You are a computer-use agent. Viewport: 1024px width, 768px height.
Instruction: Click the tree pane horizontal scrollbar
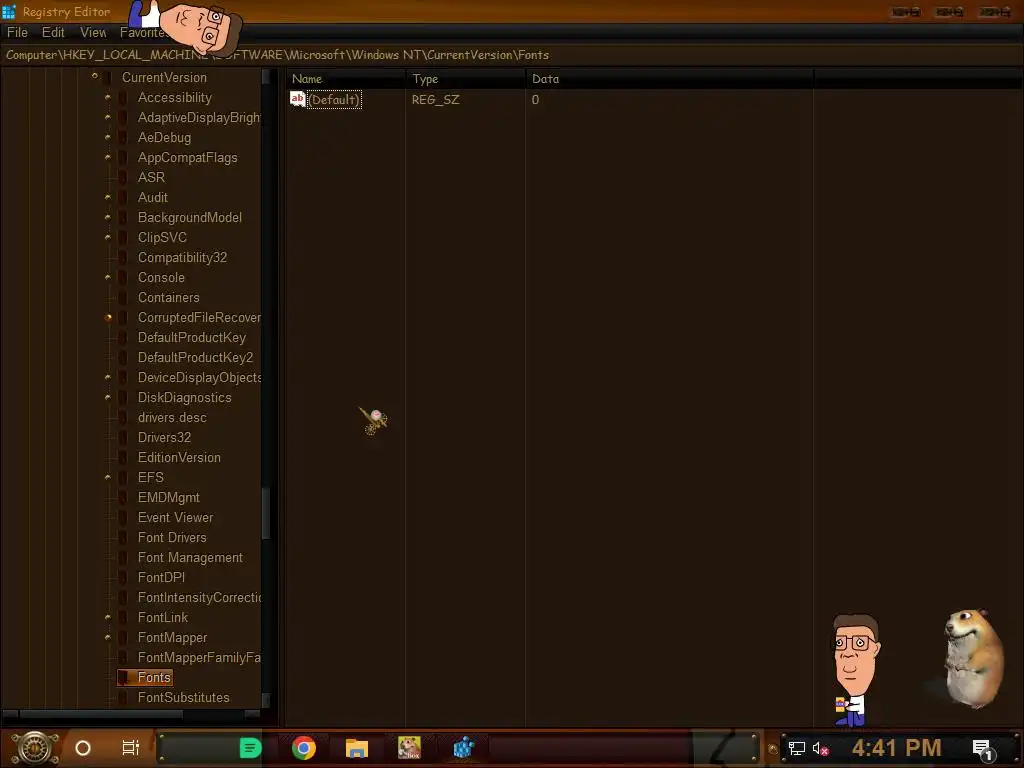pyautogui.click(x=131, y=714)
